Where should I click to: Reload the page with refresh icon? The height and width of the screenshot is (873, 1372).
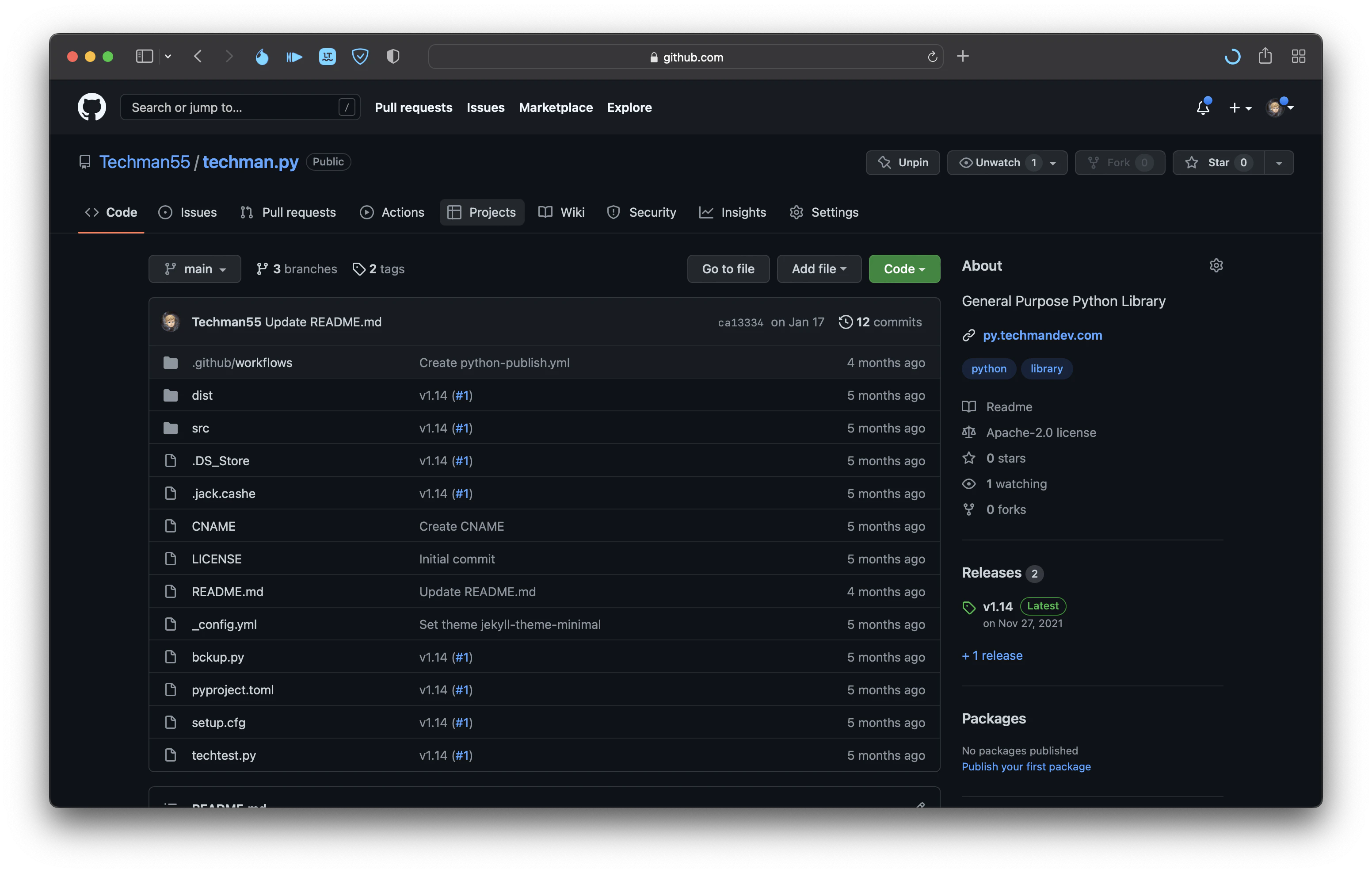point(932,57)
